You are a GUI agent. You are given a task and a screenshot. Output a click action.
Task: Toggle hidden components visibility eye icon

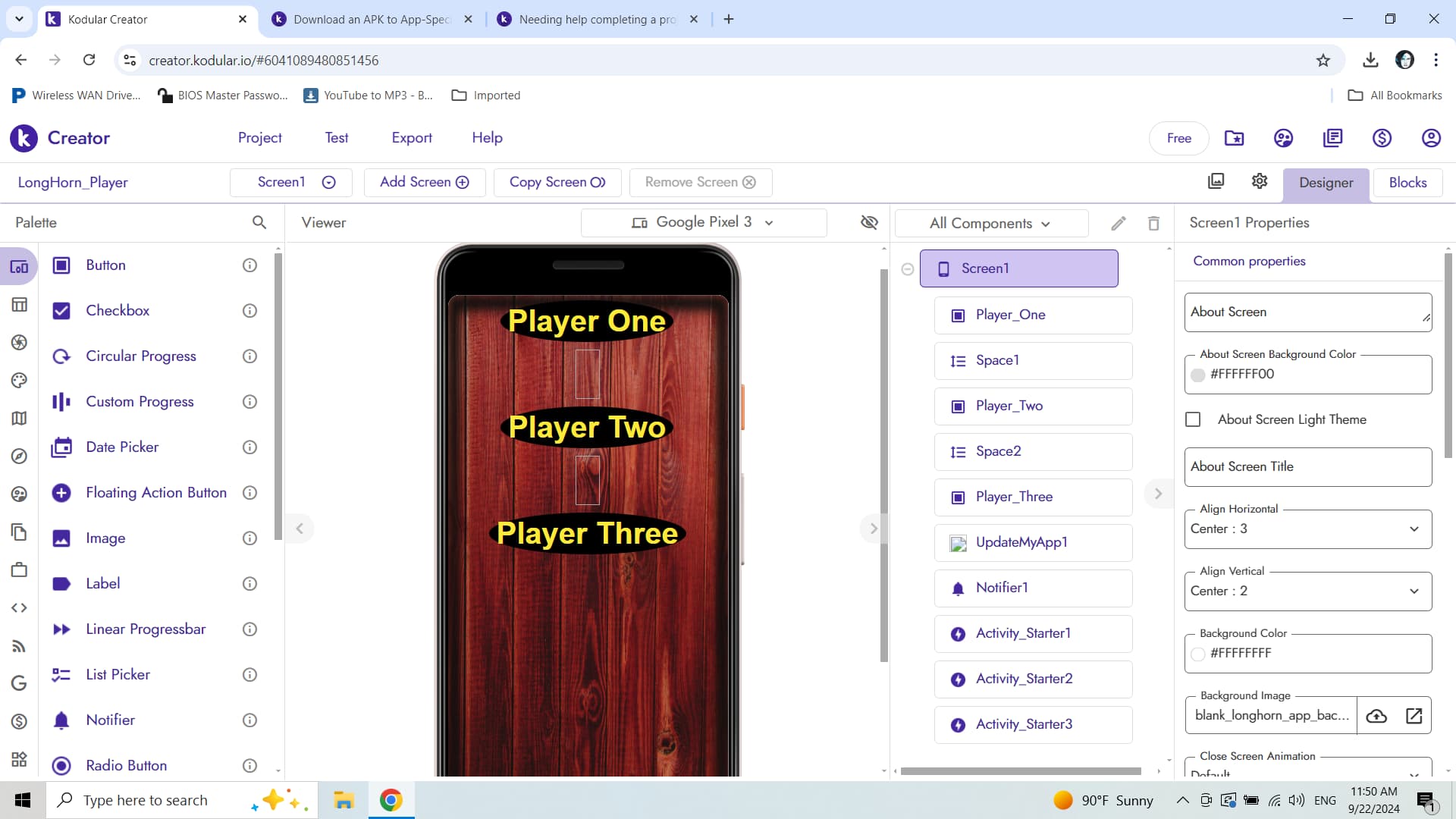869,222
